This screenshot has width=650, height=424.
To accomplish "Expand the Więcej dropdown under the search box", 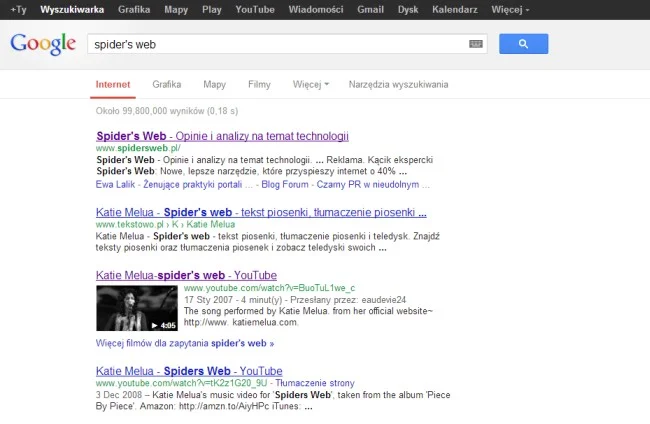I will pyautogui.click(x=311, y=85).
